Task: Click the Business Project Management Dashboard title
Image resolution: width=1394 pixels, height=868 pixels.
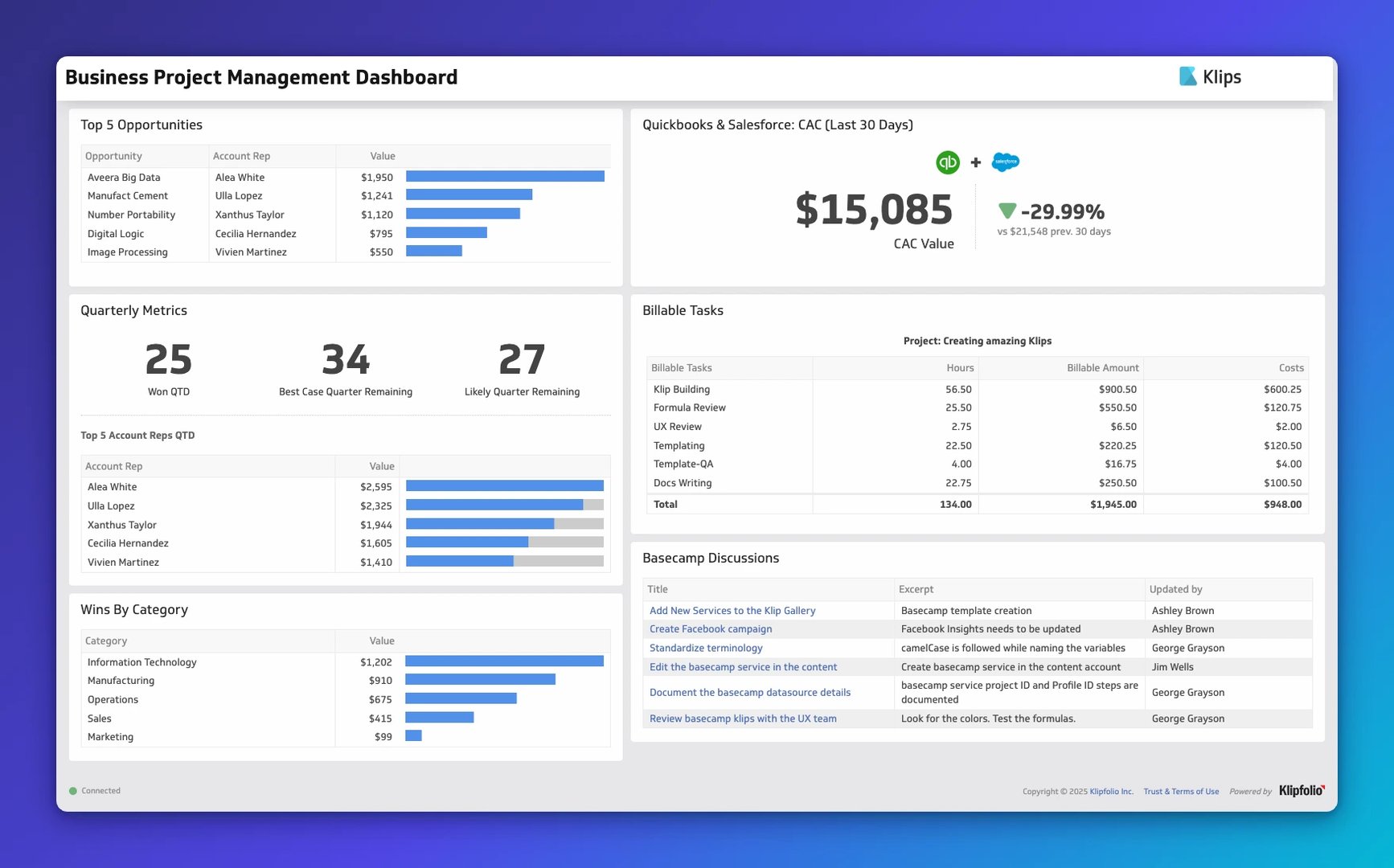Action: tap(261, 77)
